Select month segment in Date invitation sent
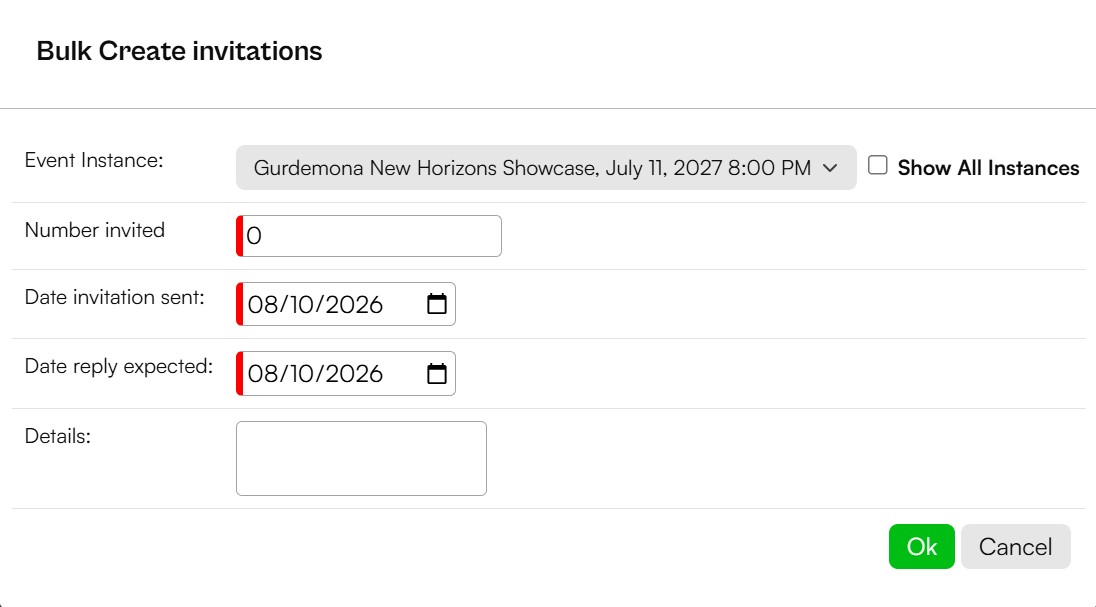Screen dimensions: 1096x607 pyautogui.click(x=263, y=304)
